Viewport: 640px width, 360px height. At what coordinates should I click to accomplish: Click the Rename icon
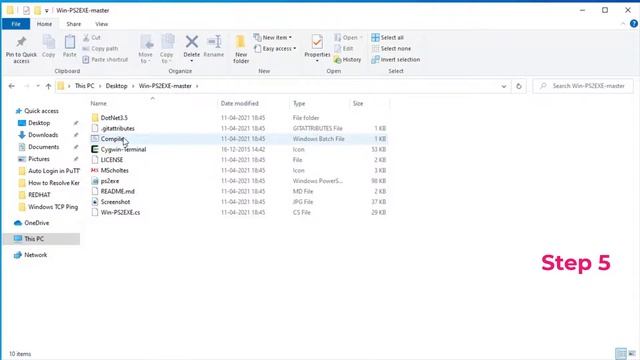pos(214,42)
